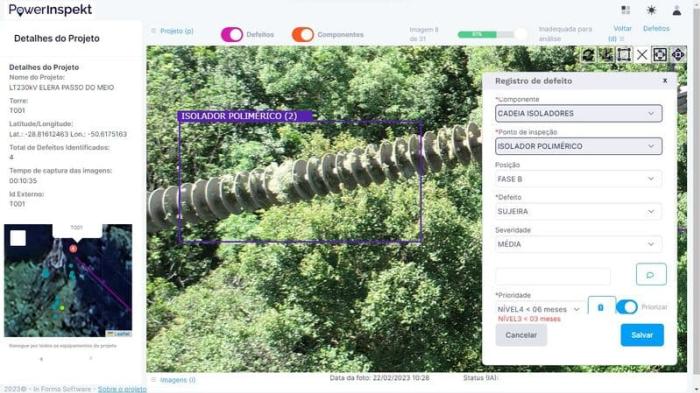This screenshot has width=700, height=393.
Task: Click the Imagem 8 de 31 counter
Action: tap(424, 34)
